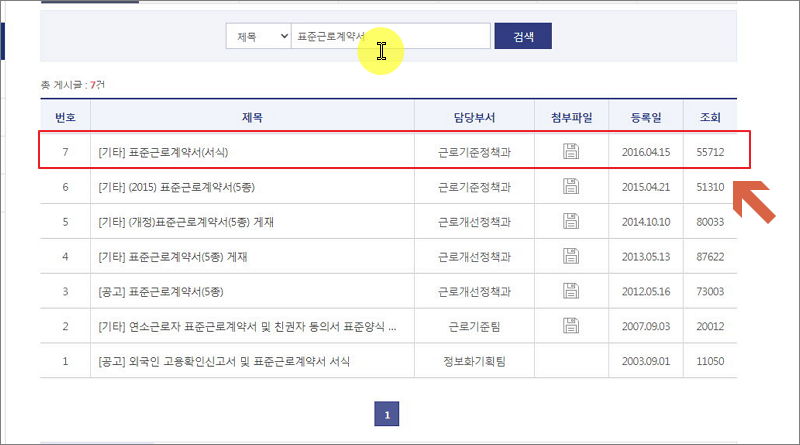Go to page 1 in pagination
800x445 pixels.
pos(387,414)
